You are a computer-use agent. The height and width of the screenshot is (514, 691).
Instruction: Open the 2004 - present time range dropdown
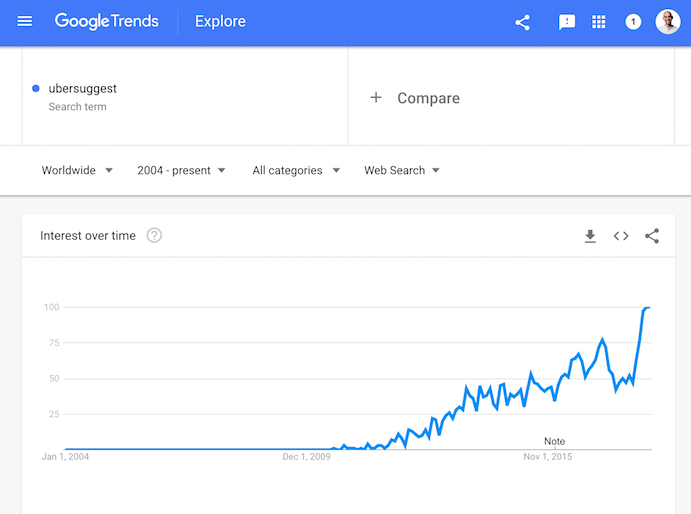pos(181,170)
